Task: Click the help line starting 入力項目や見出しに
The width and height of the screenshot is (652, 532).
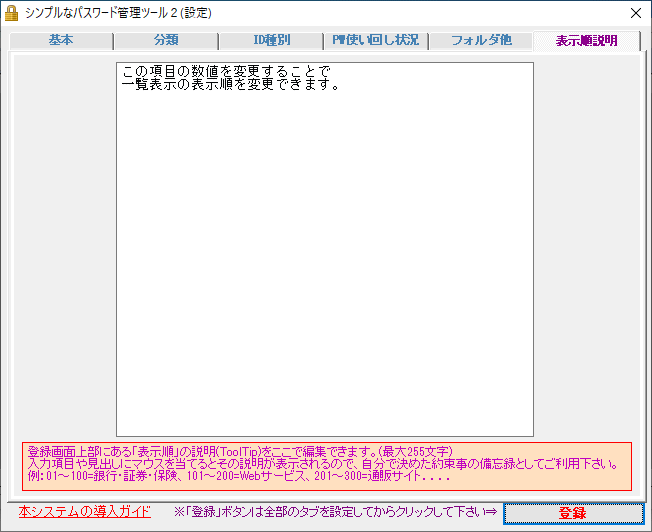Action: [x=323, y=464]
